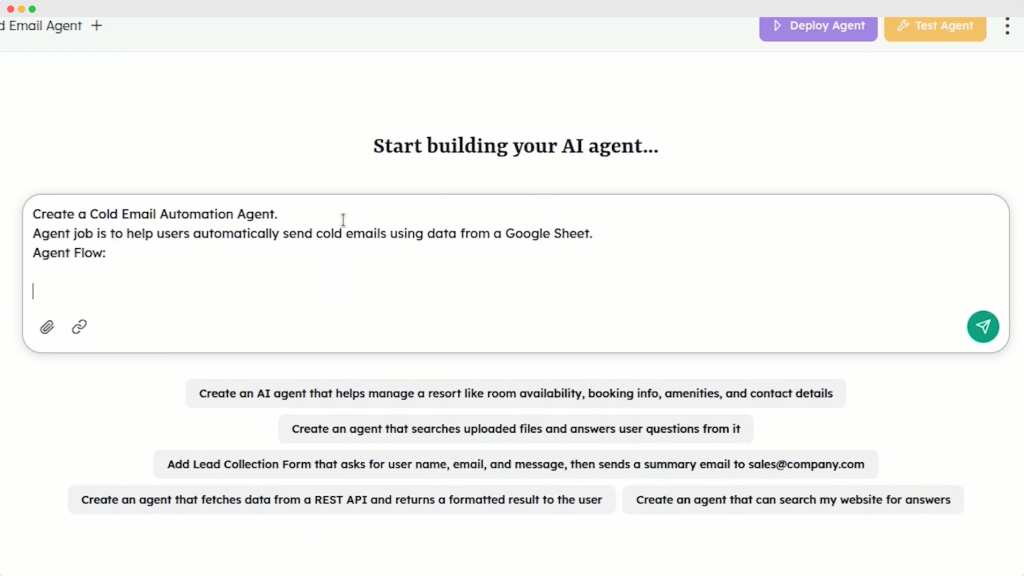Select the REST API agent suggestion
The image size is (1024, 576).
pos(341,499)
